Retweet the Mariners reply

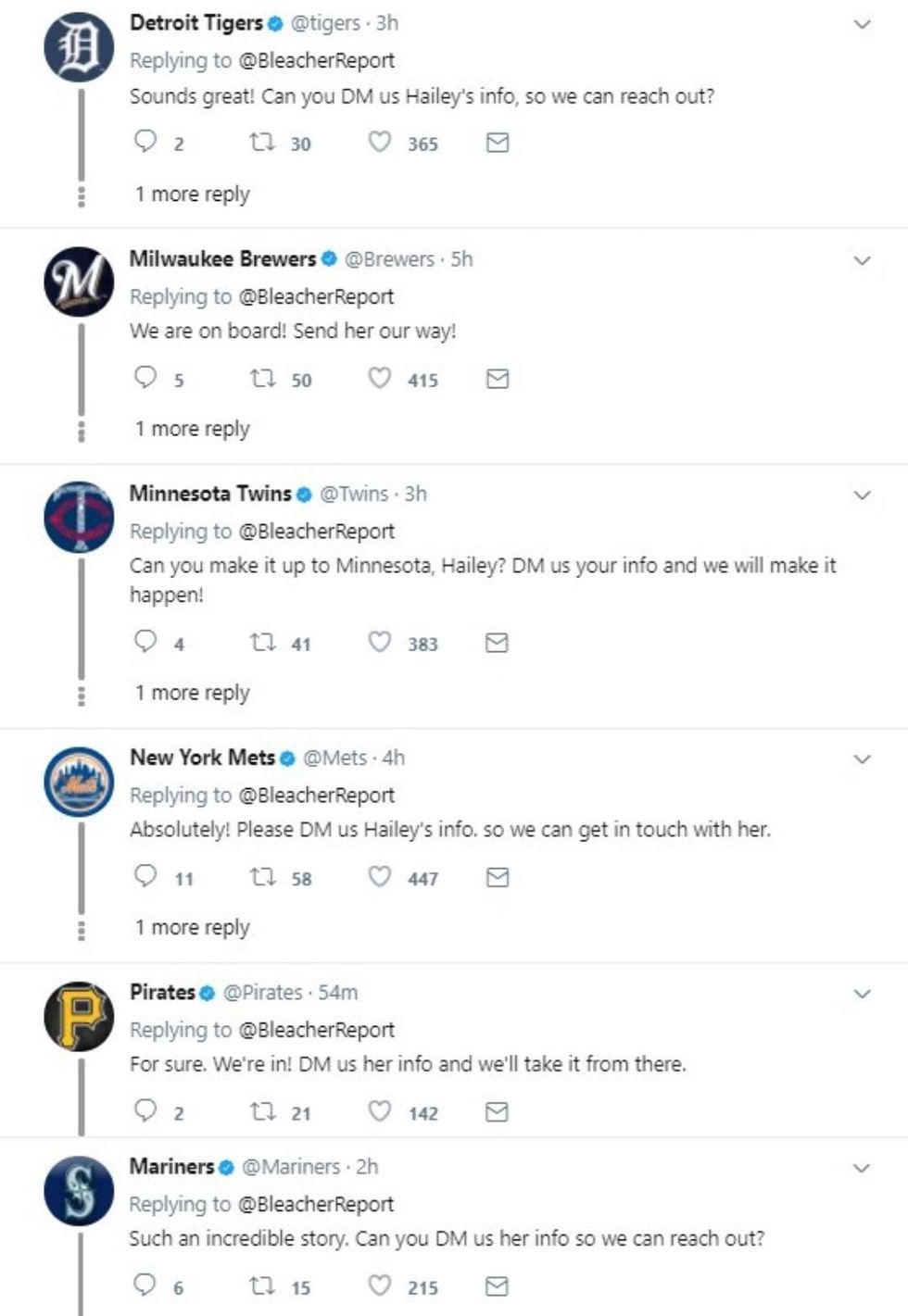pyautogui.click(x=262, y=1285)
